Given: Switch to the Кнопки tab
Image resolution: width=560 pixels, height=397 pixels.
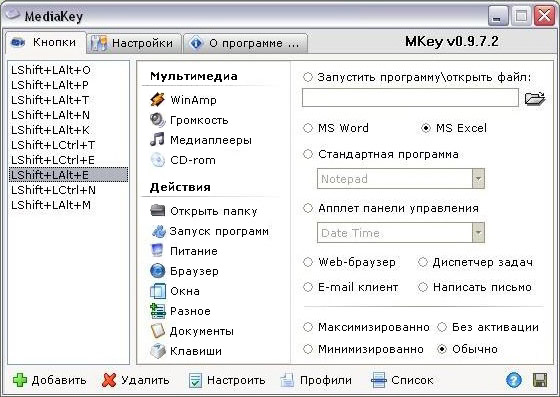Looking at the screenshot, I should point(46,42).
